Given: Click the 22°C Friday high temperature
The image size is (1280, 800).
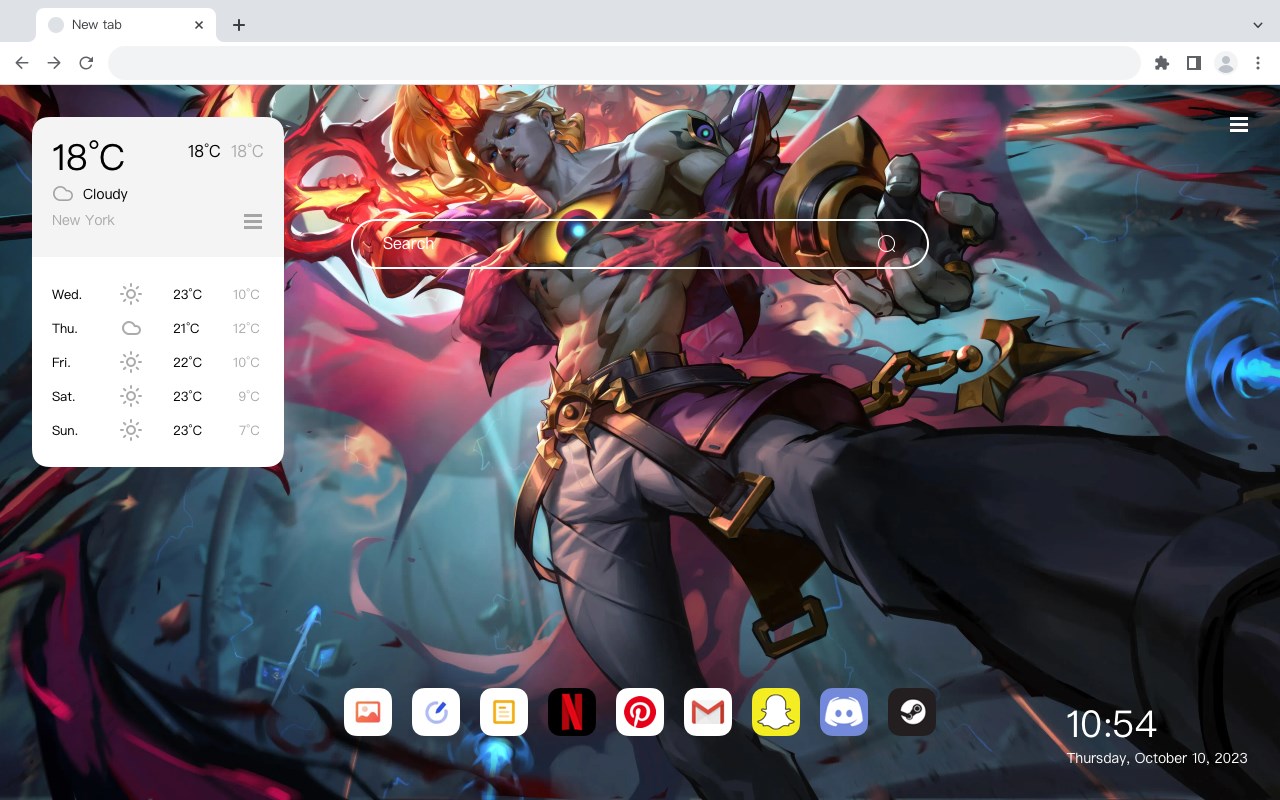Looking at the screenshot, I should tap(187, 362).
